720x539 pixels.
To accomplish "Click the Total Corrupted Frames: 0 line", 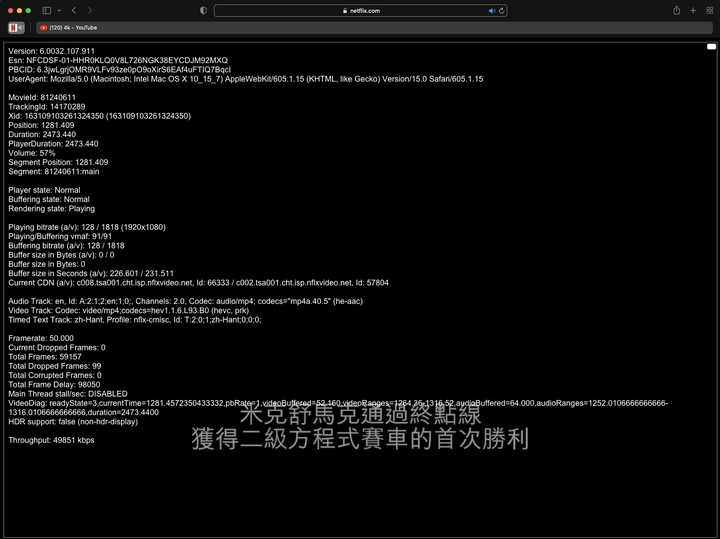I will point(55,375).
